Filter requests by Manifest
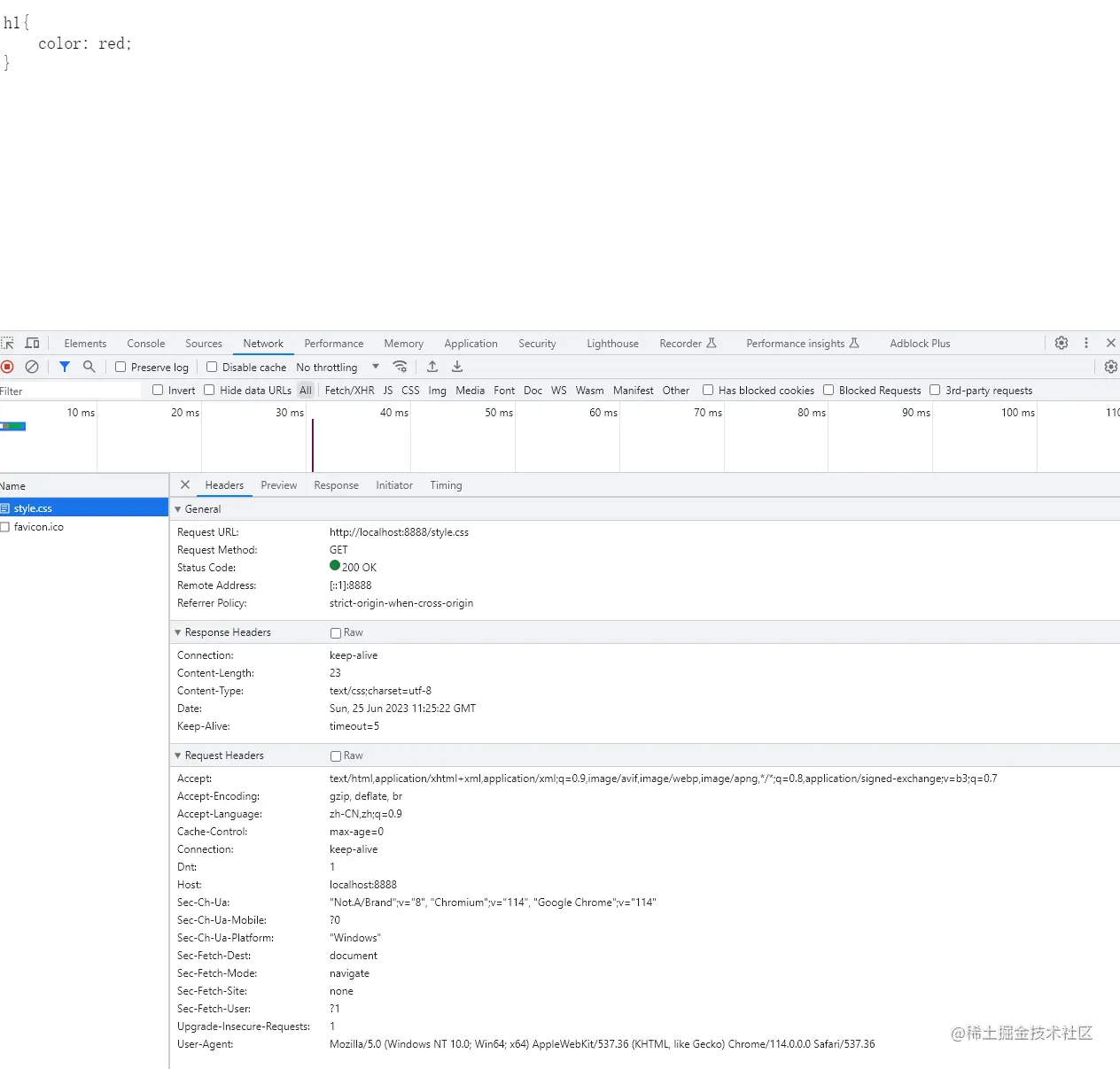Screen dimensions: 1120x1069 633,391
